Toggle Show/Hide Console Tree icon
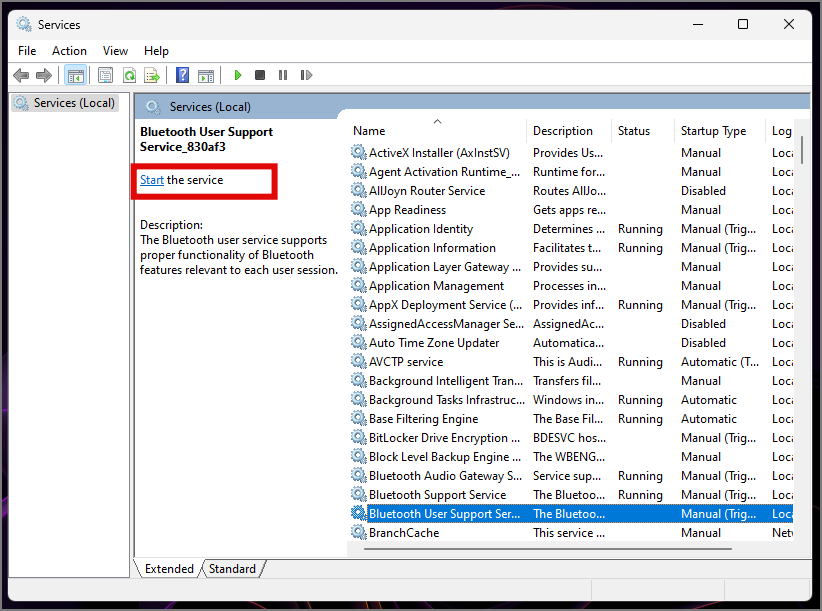822x611 pixels. coord(75,75)
